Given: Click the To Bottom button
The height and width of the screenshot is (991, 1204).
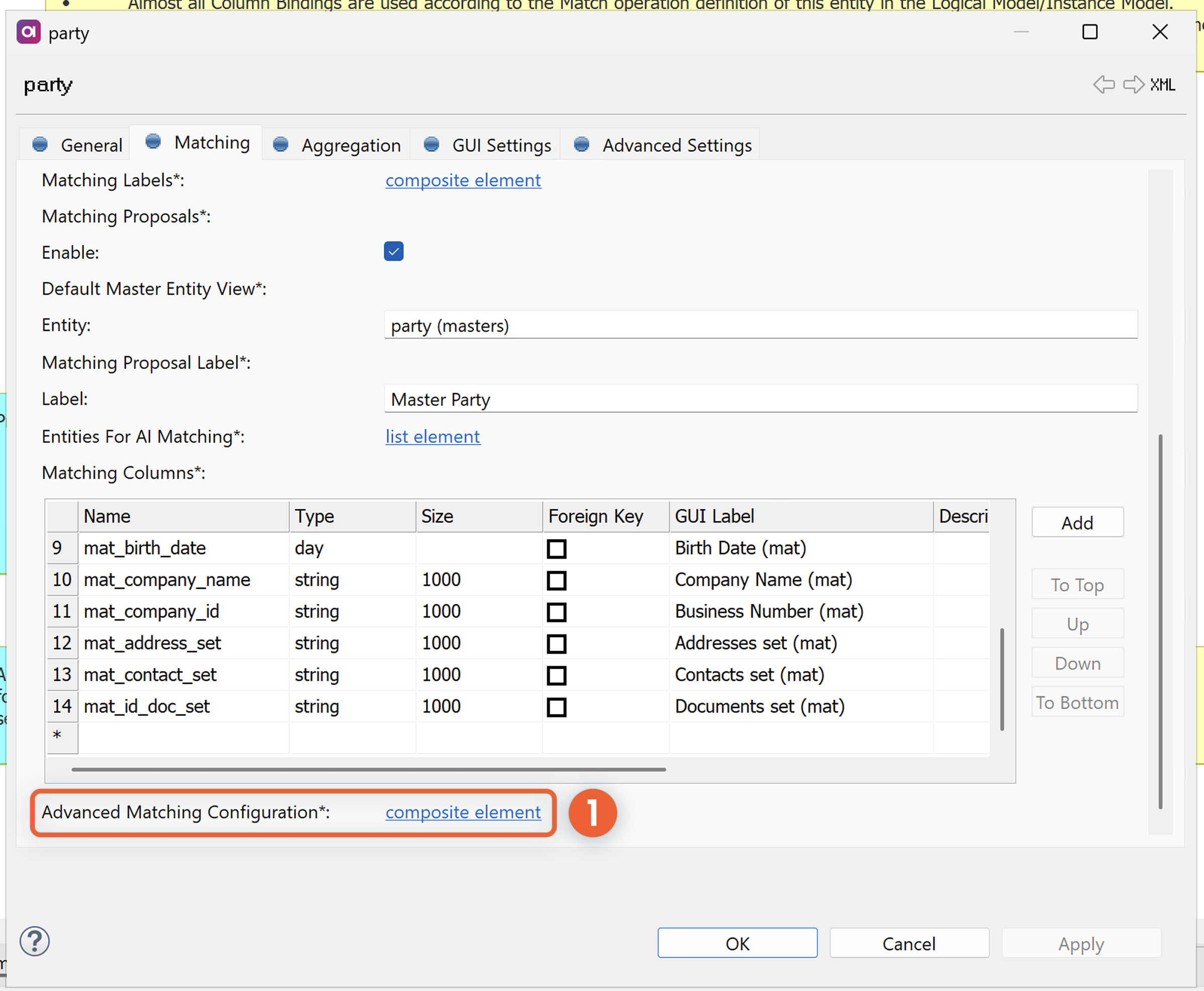Looking at the screenshot, I should point(1077,701).
